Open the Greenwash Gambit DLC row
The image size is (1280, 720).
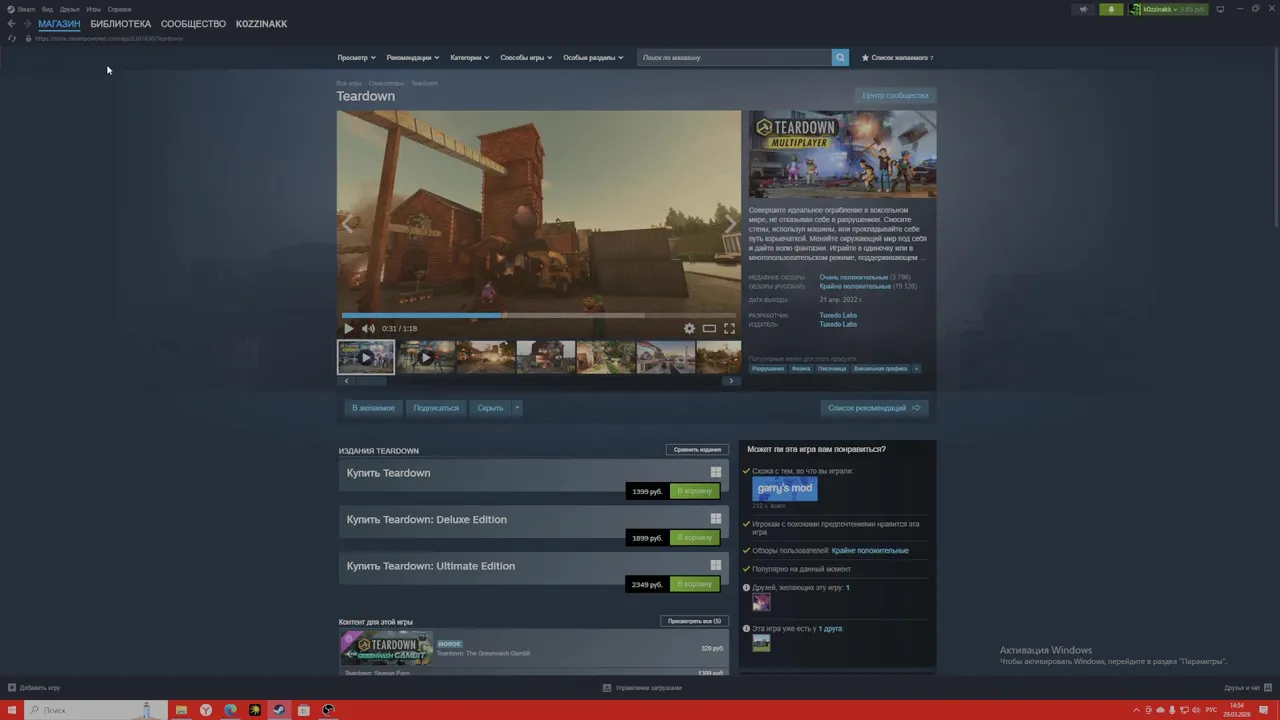534,648
